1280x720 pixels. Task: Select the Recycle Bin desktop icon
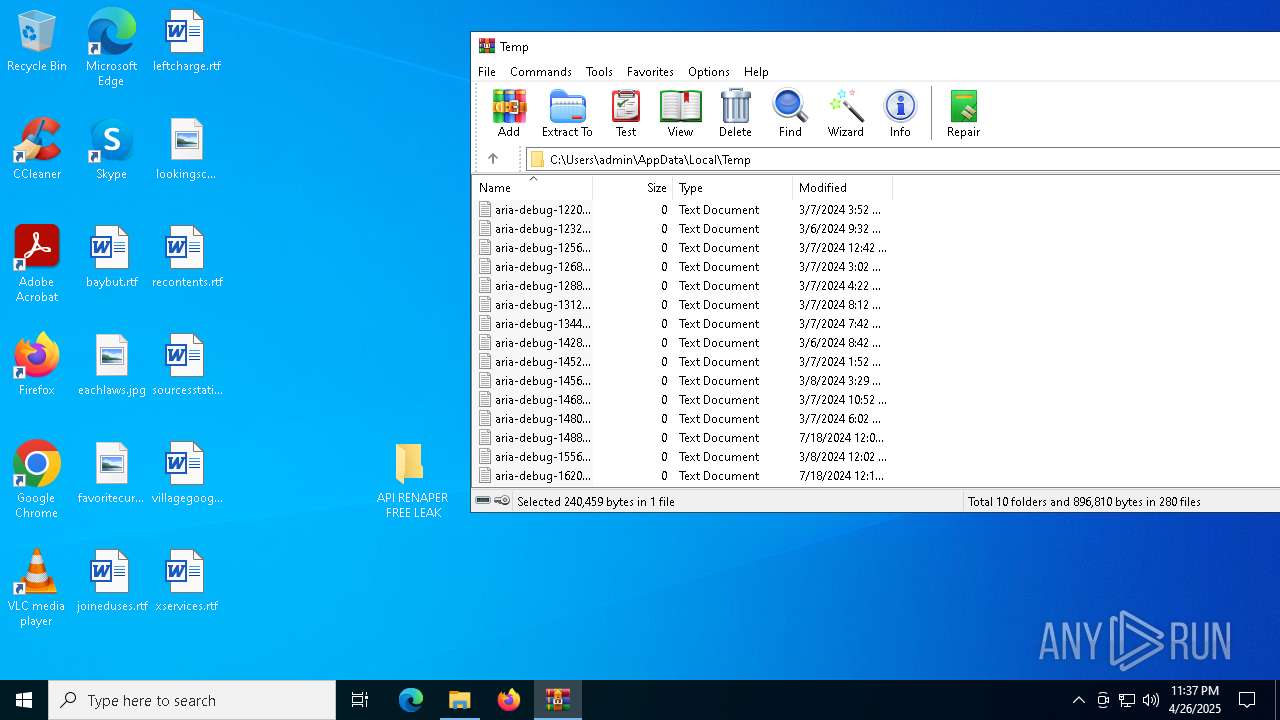tap(37, 42)
